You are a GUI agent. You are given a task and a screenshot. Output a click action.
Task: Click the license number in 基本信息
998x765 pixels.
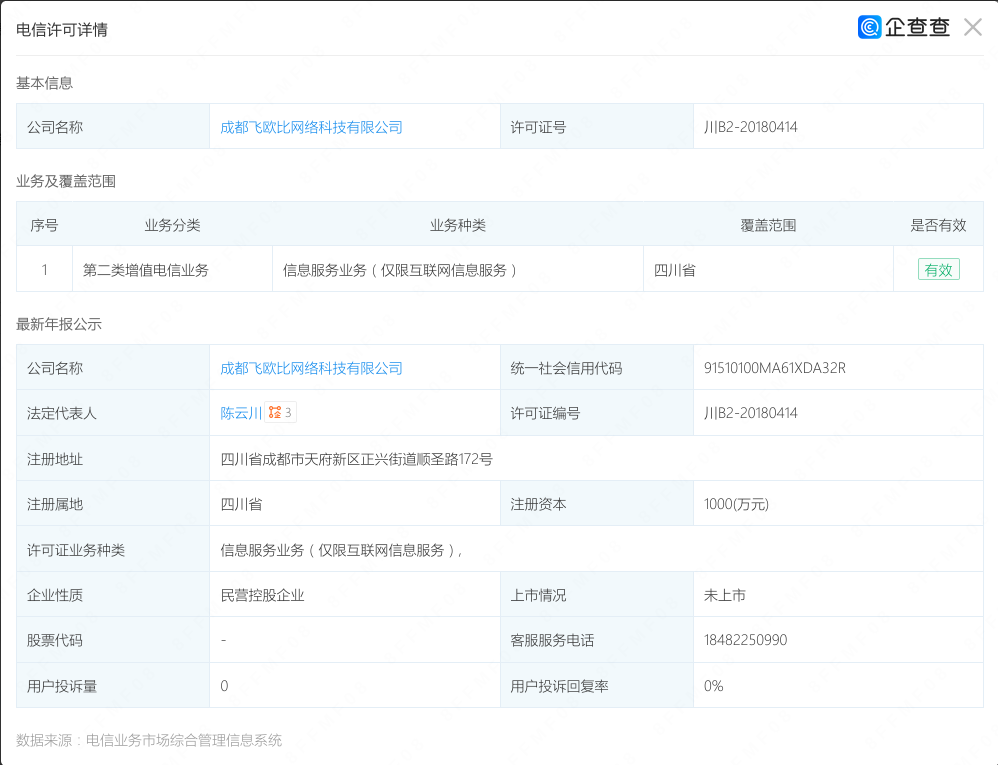[x=750, y=127]
